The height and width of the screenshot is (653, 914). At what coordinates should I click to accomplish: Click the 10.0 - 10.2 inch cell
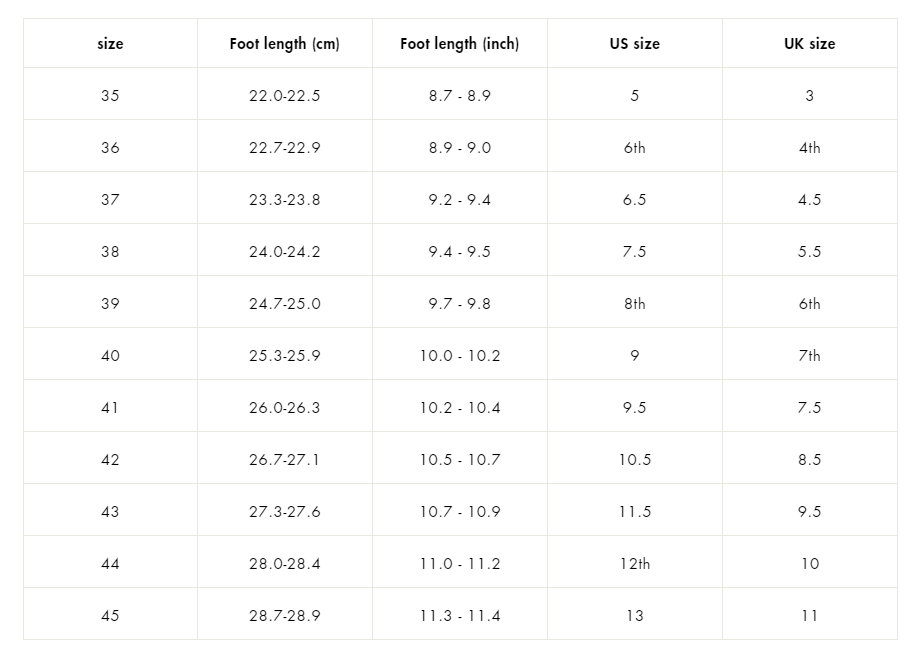coord(459,356)
